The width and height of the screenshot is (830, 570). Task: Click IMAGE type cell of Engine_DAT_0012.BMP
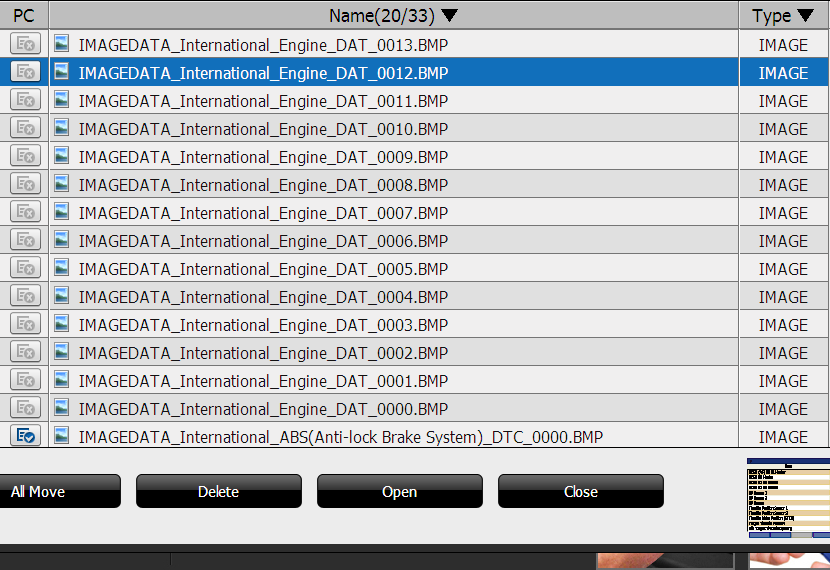pyautogui.click(x=783, y=73)
